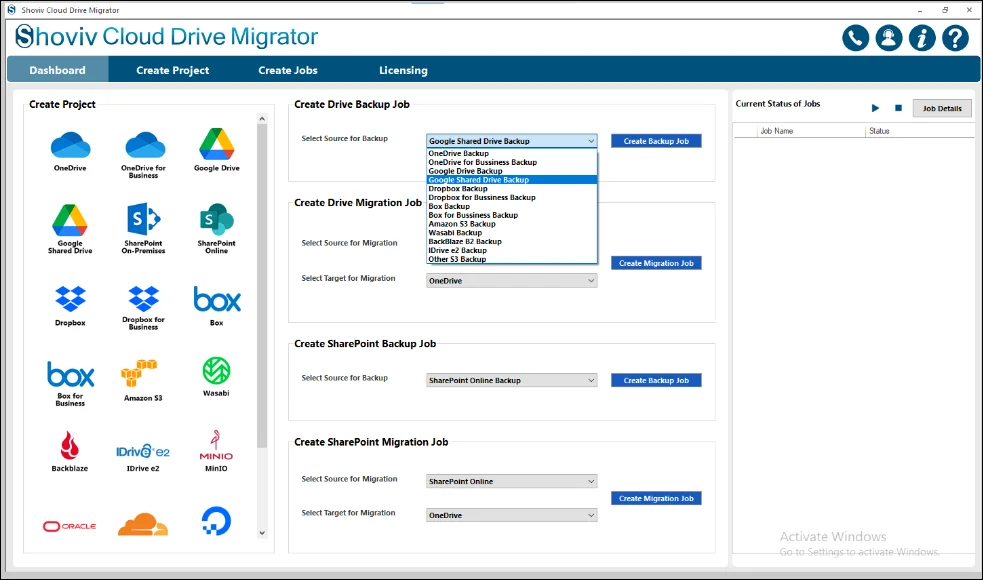Choose Amazon S3 Backup option

(512, 223)
